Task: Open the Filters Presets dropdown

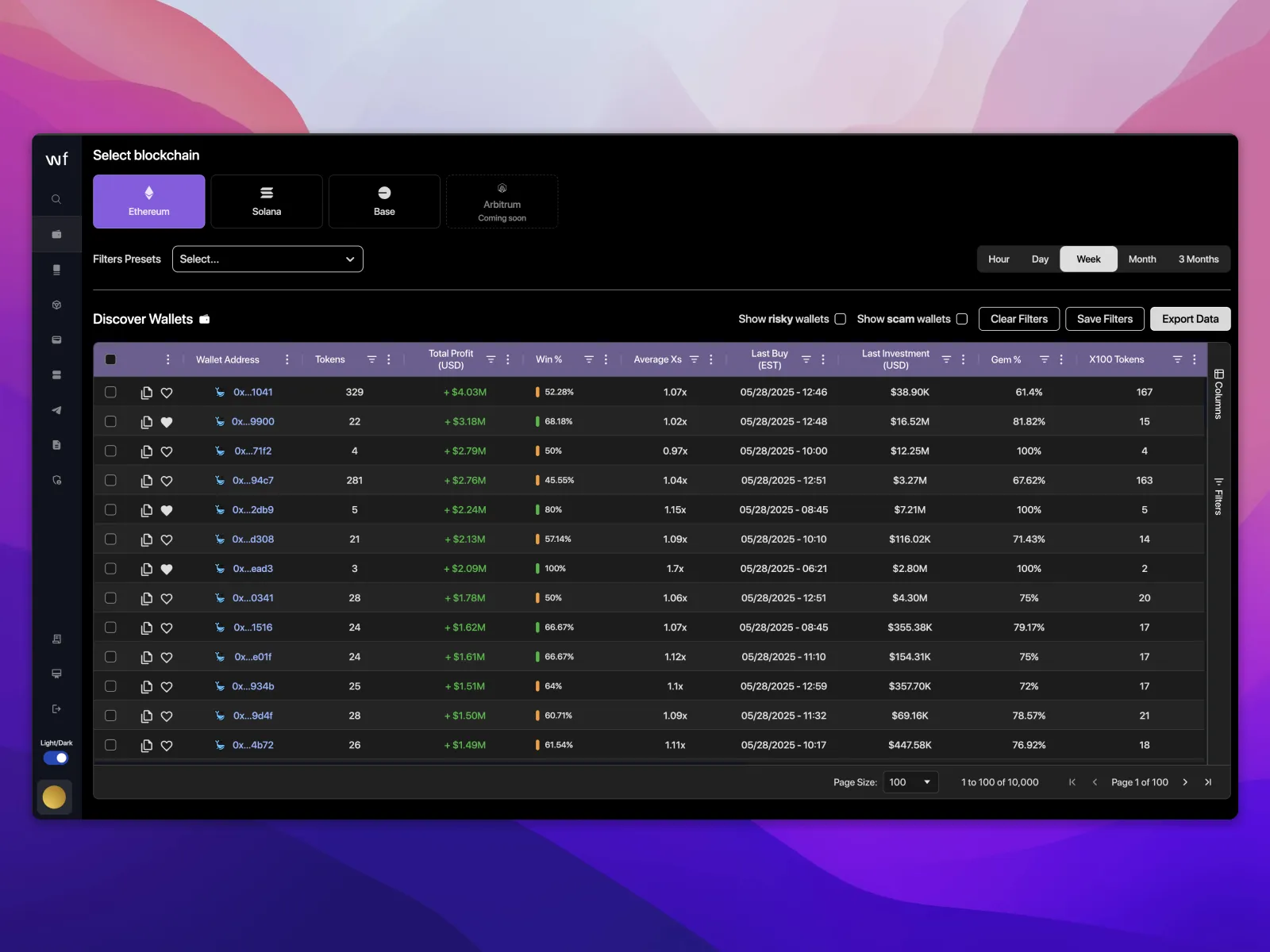Action: [267, 259]
